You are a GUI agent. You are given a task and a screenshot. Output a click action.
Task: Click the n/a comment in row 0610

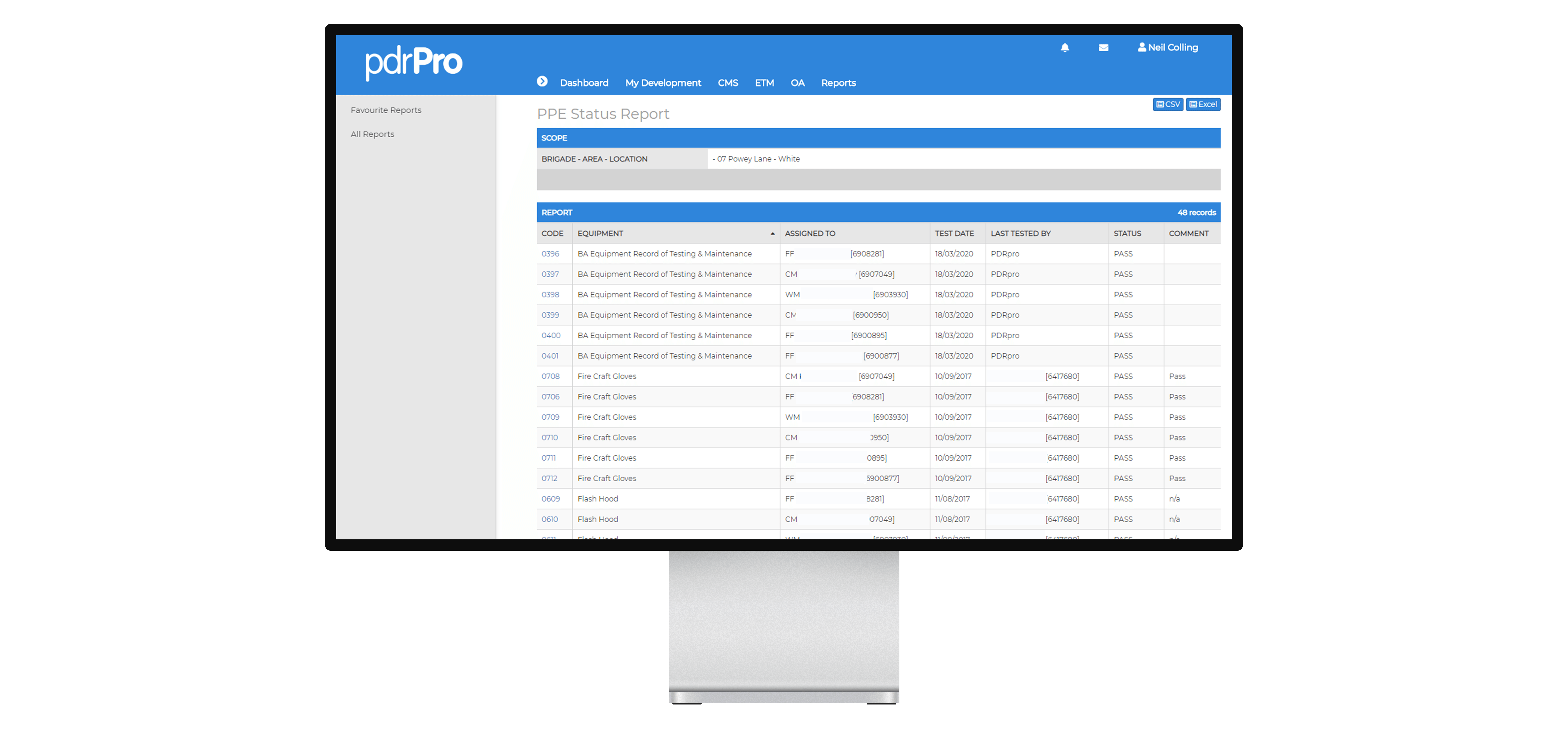pyautogui.click(x=1174, y=519)
